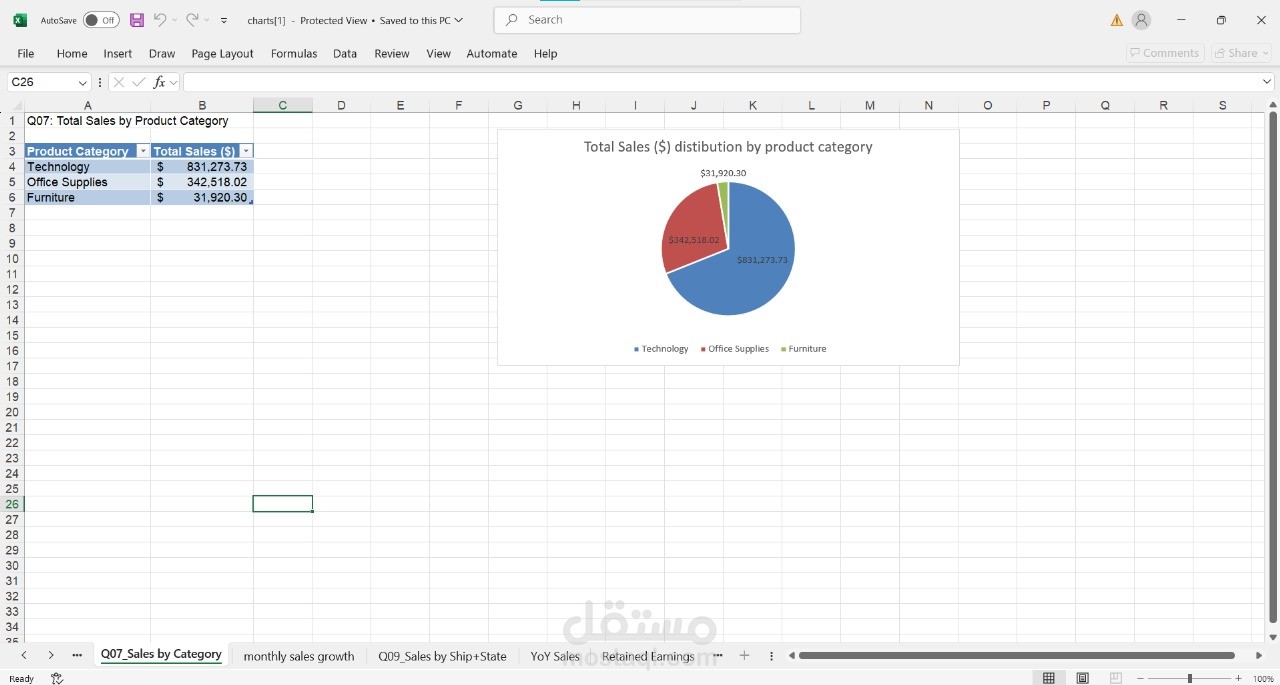Open the Formulas ribbon tab
This screenshot has height=685, width=1280.
[x=294, y=54]
